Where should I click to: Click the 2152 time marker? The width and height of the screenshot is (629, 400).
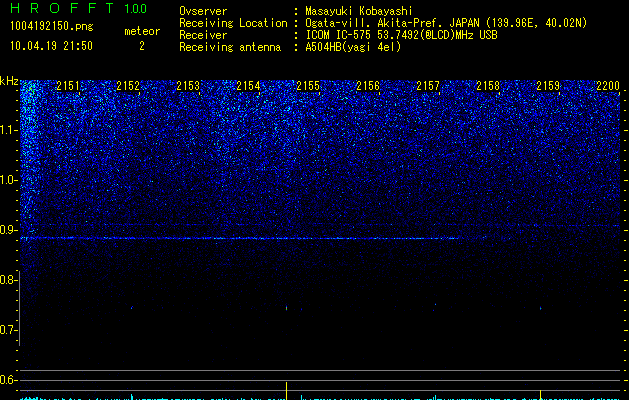[128, 86]
